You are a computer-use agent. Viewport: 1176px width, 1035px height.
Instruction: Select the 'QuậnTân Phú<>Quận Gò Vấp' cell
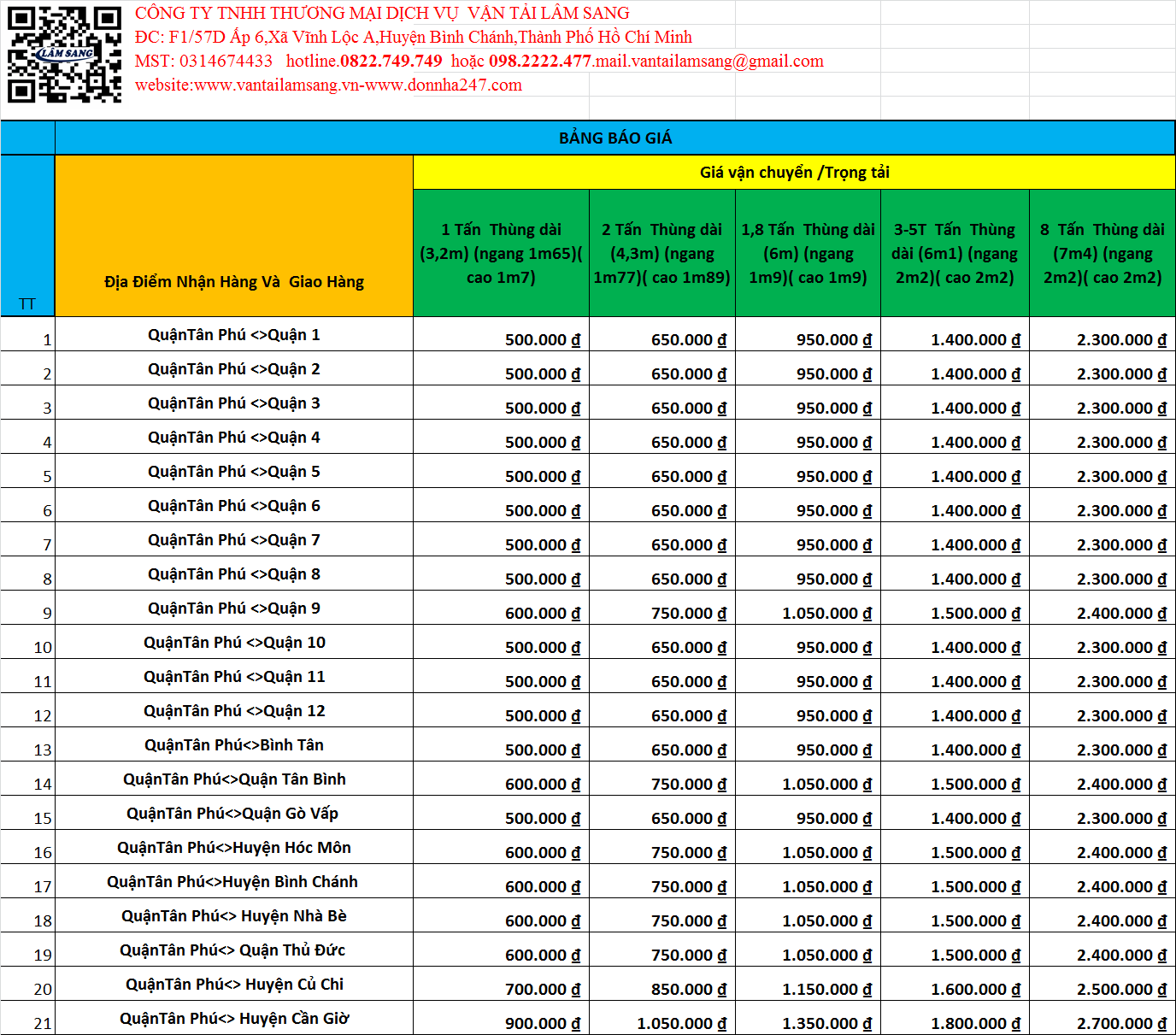[x=234, y=813]
